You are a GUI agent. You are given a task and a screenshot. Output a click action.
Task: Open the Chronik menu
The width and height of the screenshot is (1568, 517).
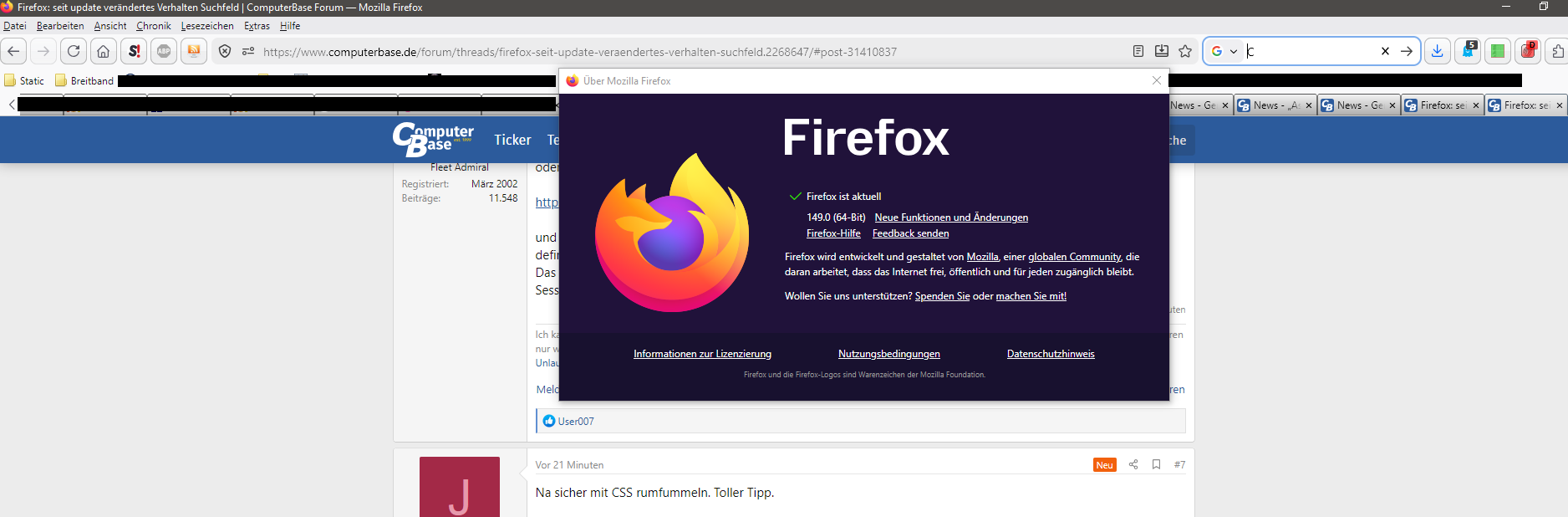[154, 26]
